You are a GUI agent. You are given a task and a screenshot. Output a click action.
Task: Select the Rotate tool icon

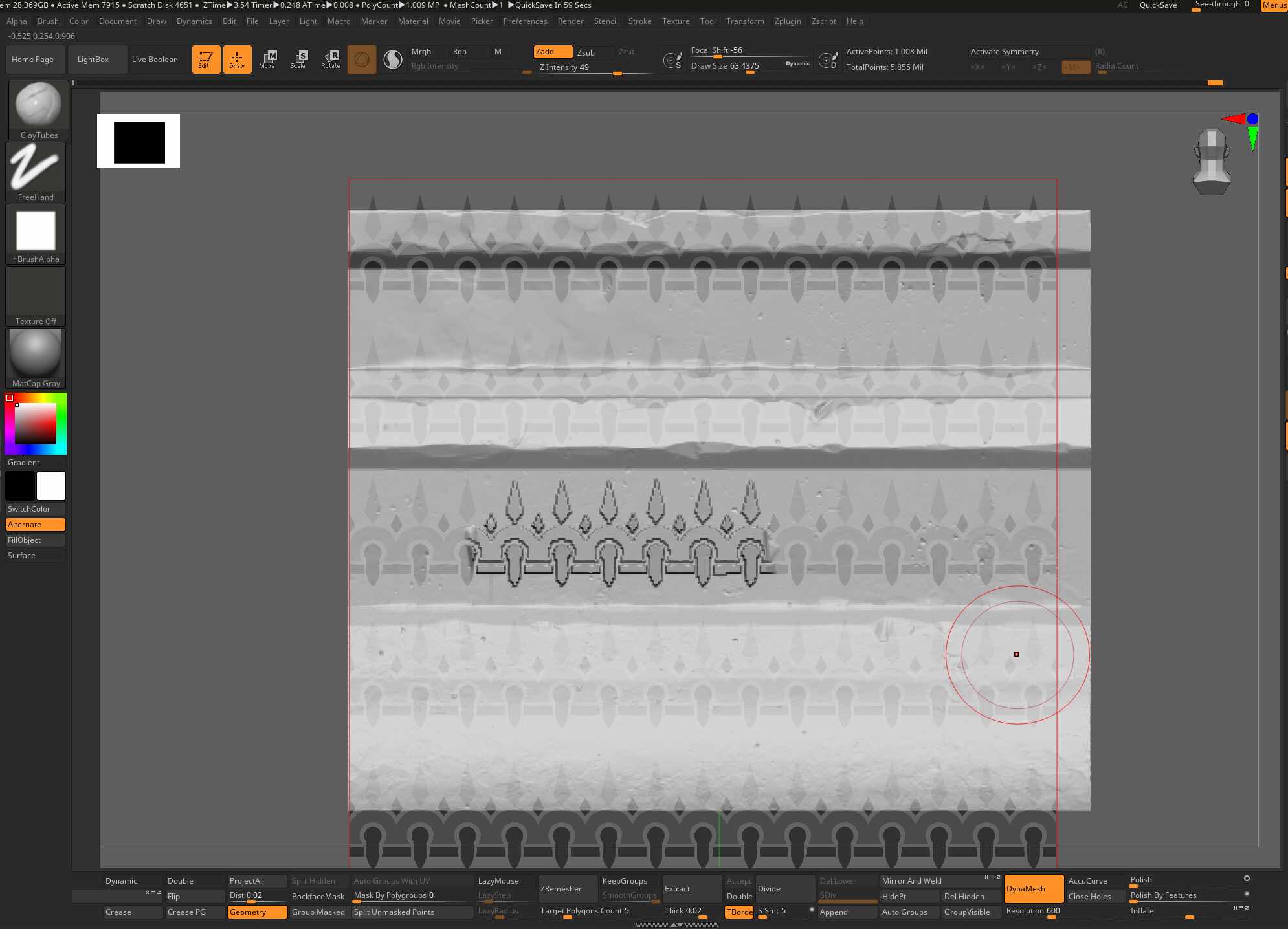click(x=331, y=60)
